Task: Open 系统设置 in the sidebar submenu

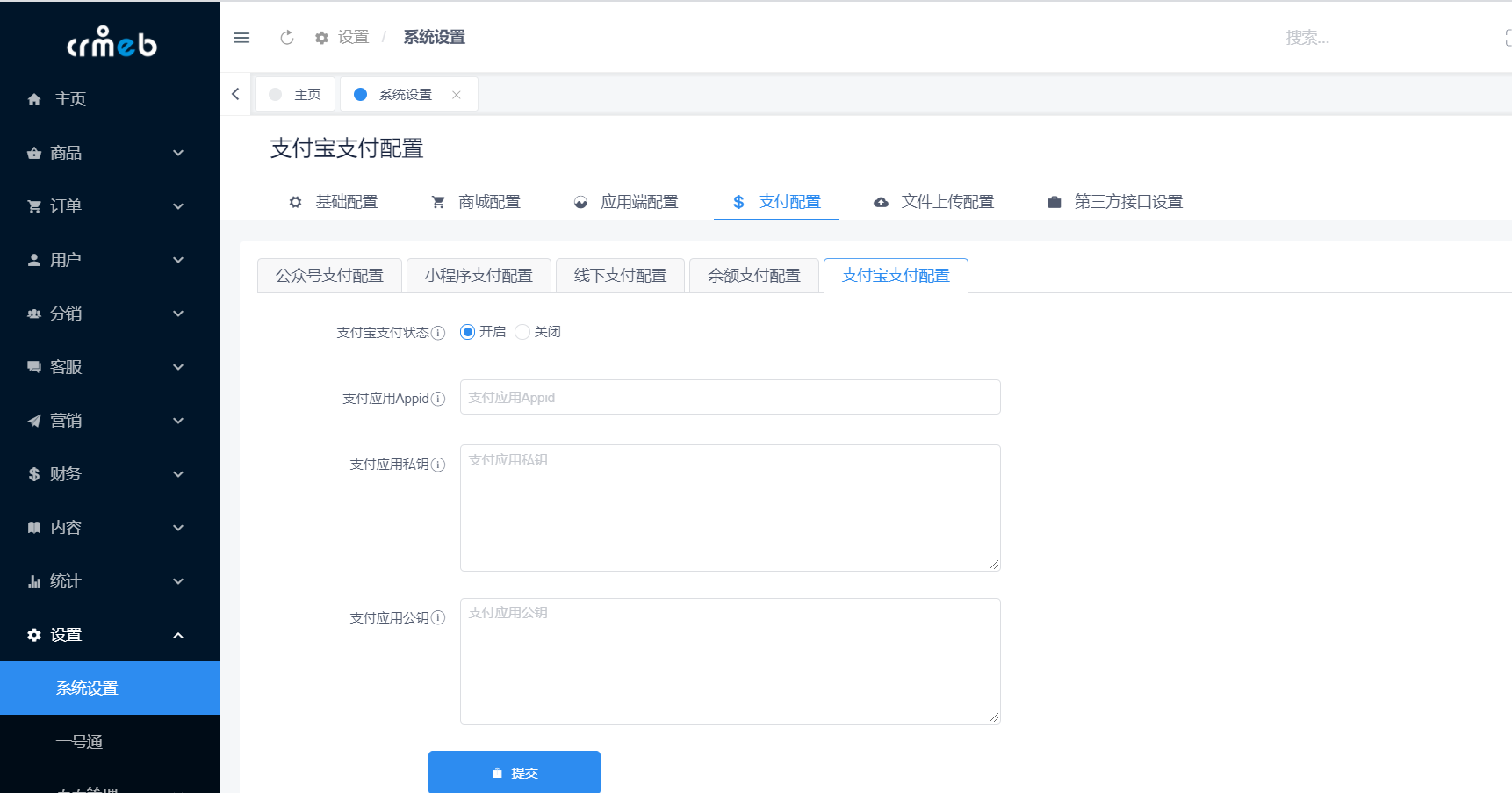Action: [110, 688]
